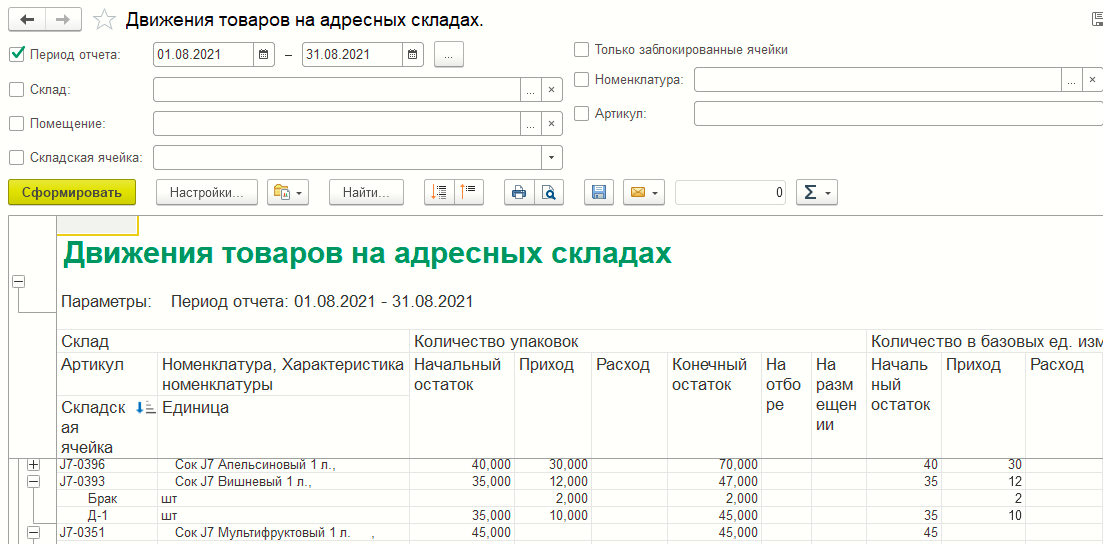Click the back navigation arrow
Screen dimensions: 1103x544
(x=27, y=20)
